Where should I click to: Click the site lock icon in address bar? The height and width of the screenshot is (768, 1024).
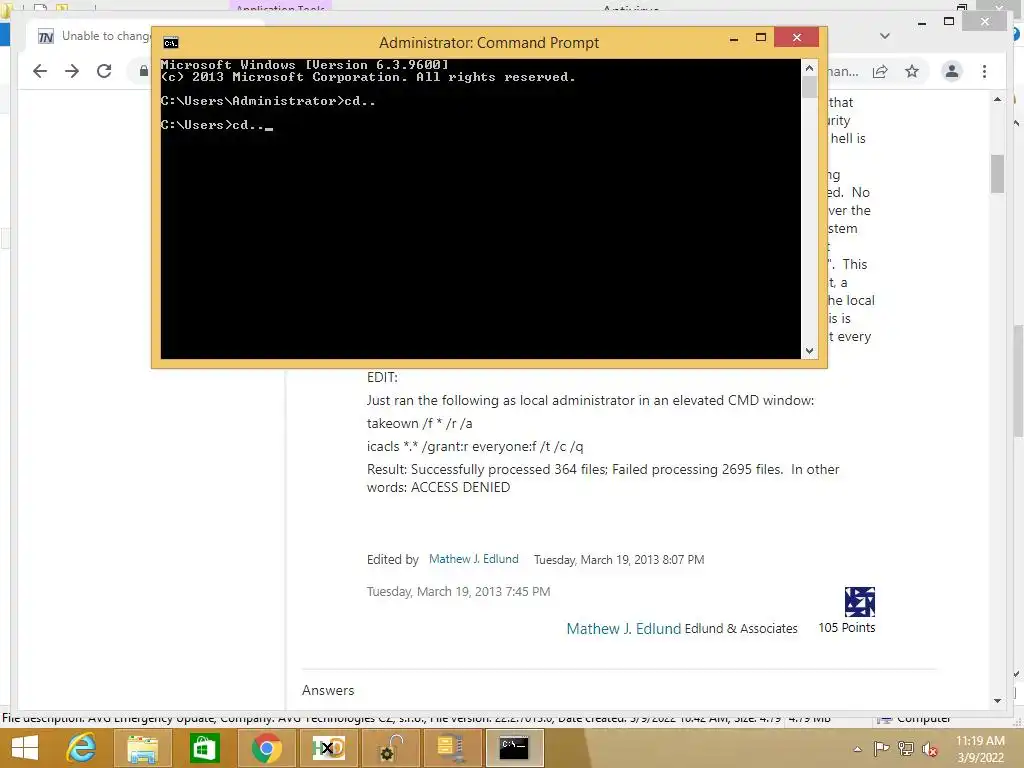coord(144,71)
